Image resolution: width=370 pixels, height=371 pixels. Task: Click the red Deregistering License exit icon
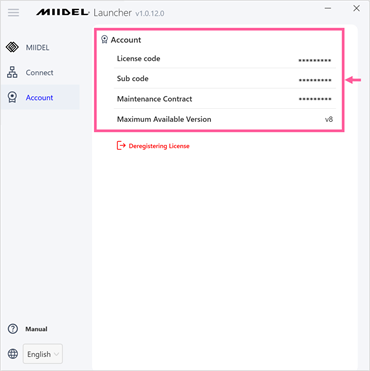121,146
